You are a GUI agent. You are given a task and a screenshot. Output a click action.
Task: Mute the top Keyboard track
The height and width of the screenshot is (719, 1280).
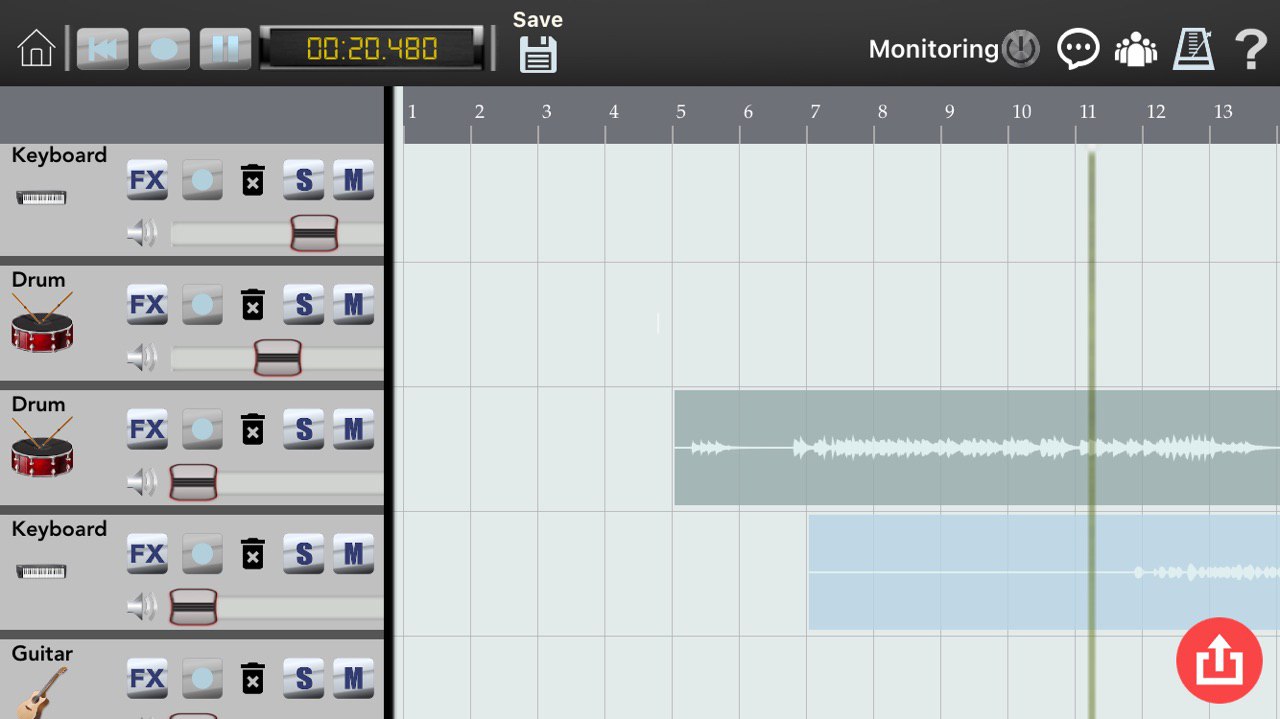pyautogui.click(x=353, y=180)
